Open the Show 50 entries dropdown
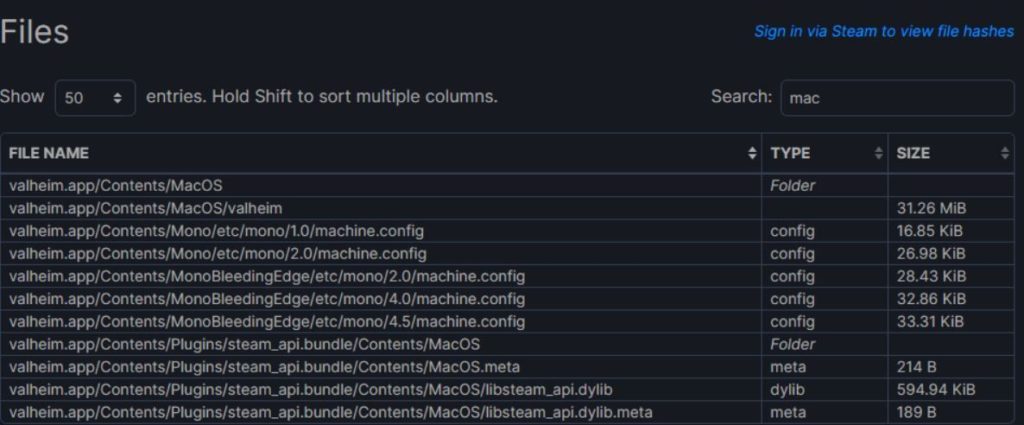 [95, 98]
